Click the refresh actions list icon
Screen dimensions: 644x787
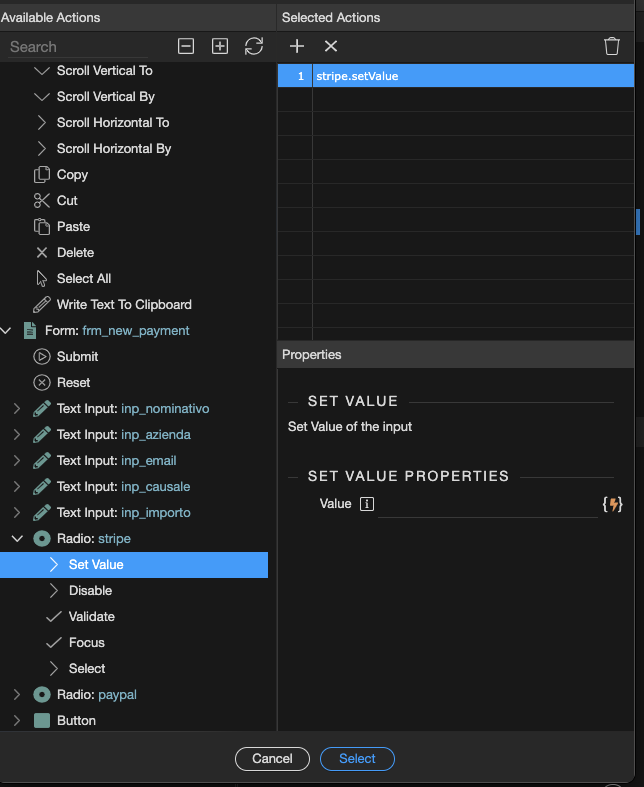(x=254, y=46)
